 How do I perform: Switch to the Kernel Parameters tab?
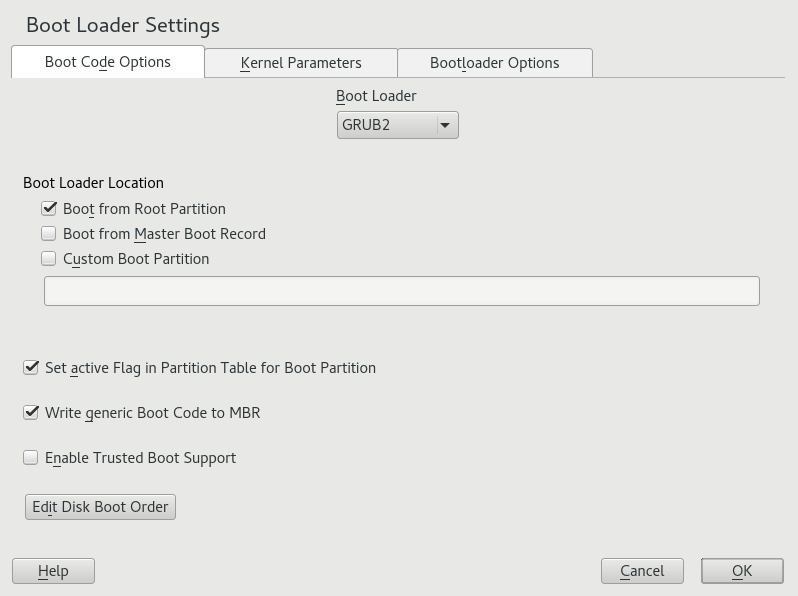point(301,63)
